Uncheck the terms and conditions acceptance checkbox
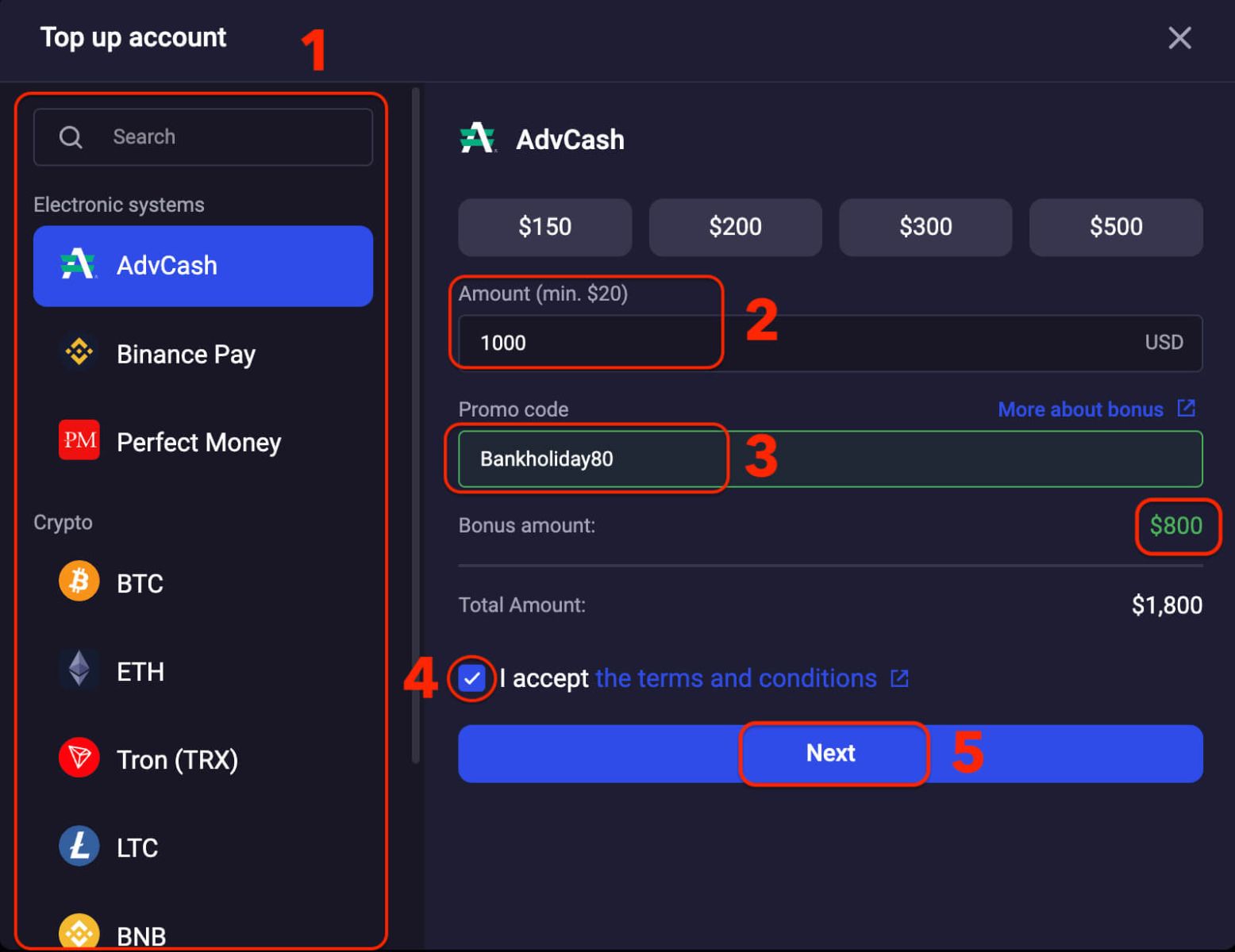This screenshot has height=952, width=1235. click(472, 678)
